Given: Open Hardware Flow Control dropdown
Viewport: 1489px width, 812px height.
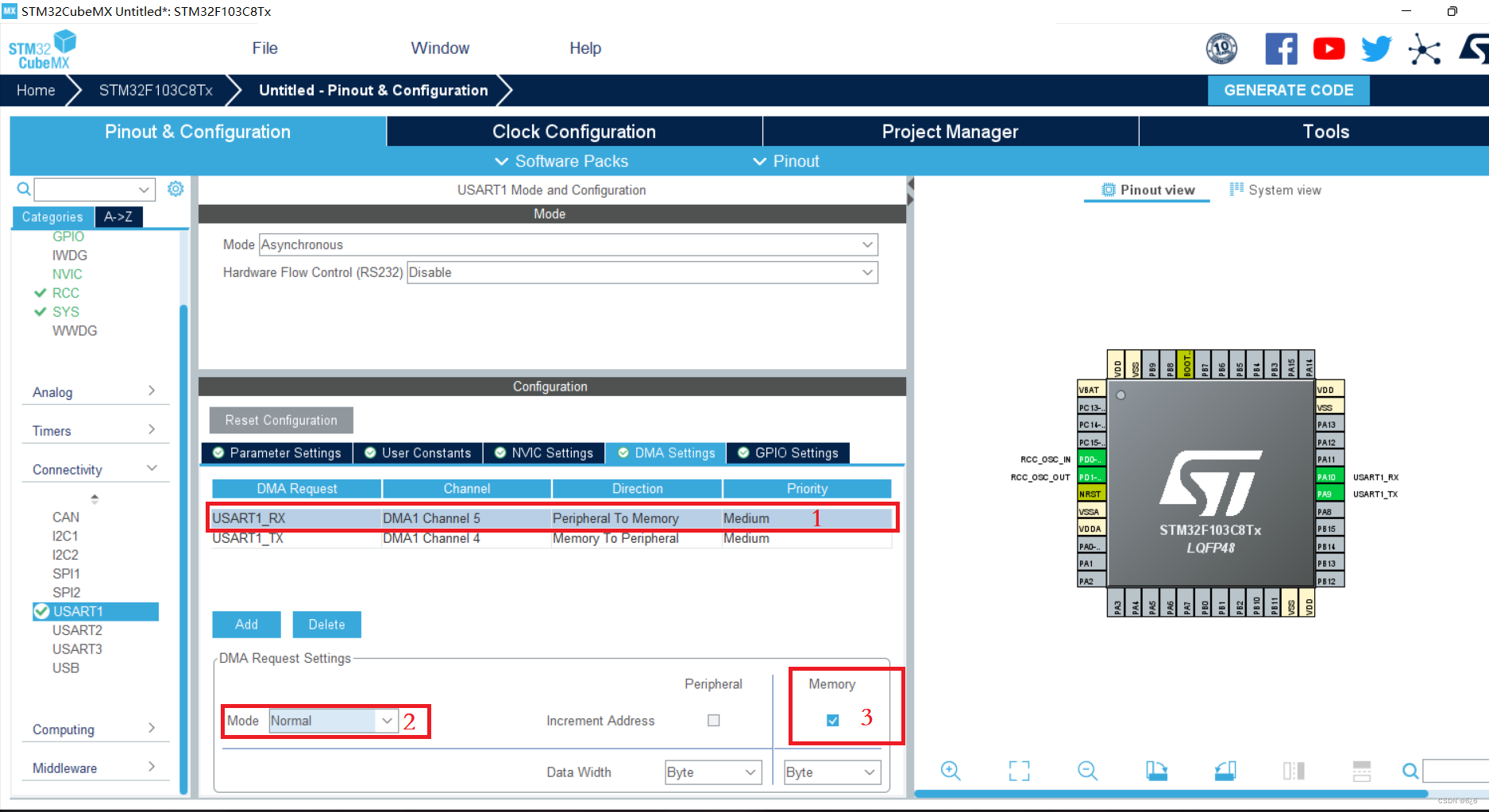Looking at the screenshot, I should pos(642,272).
